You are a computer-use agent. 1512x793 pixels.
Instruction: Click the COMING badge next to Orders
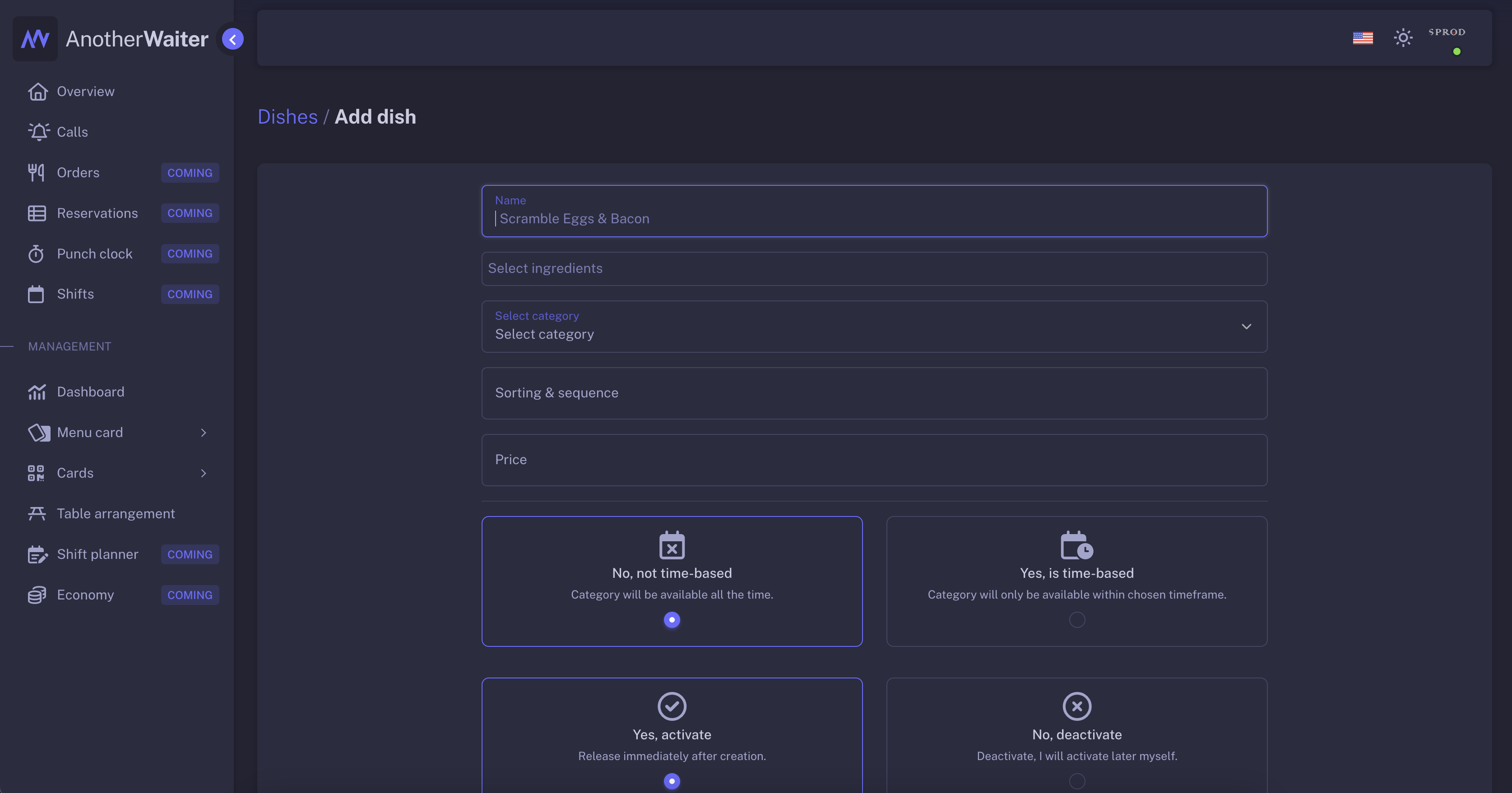click(x=190, y=172)
